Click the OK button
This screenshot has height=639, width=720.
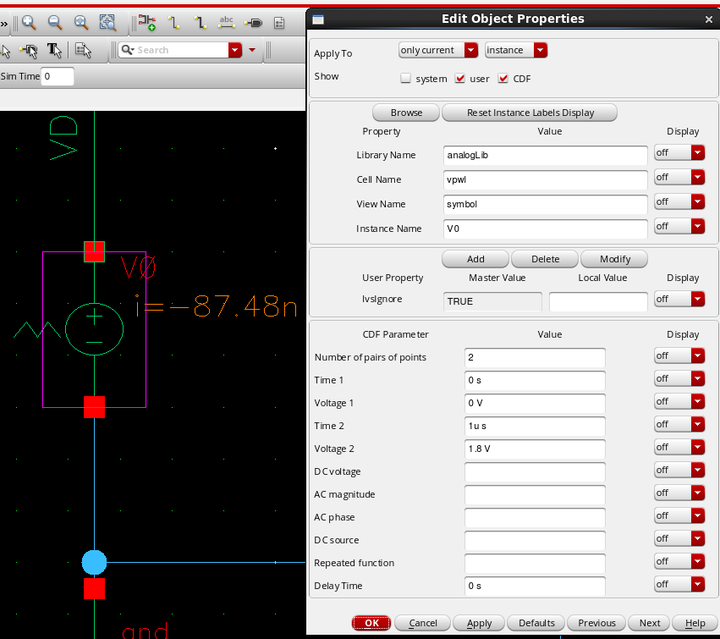tap(371, 622)
